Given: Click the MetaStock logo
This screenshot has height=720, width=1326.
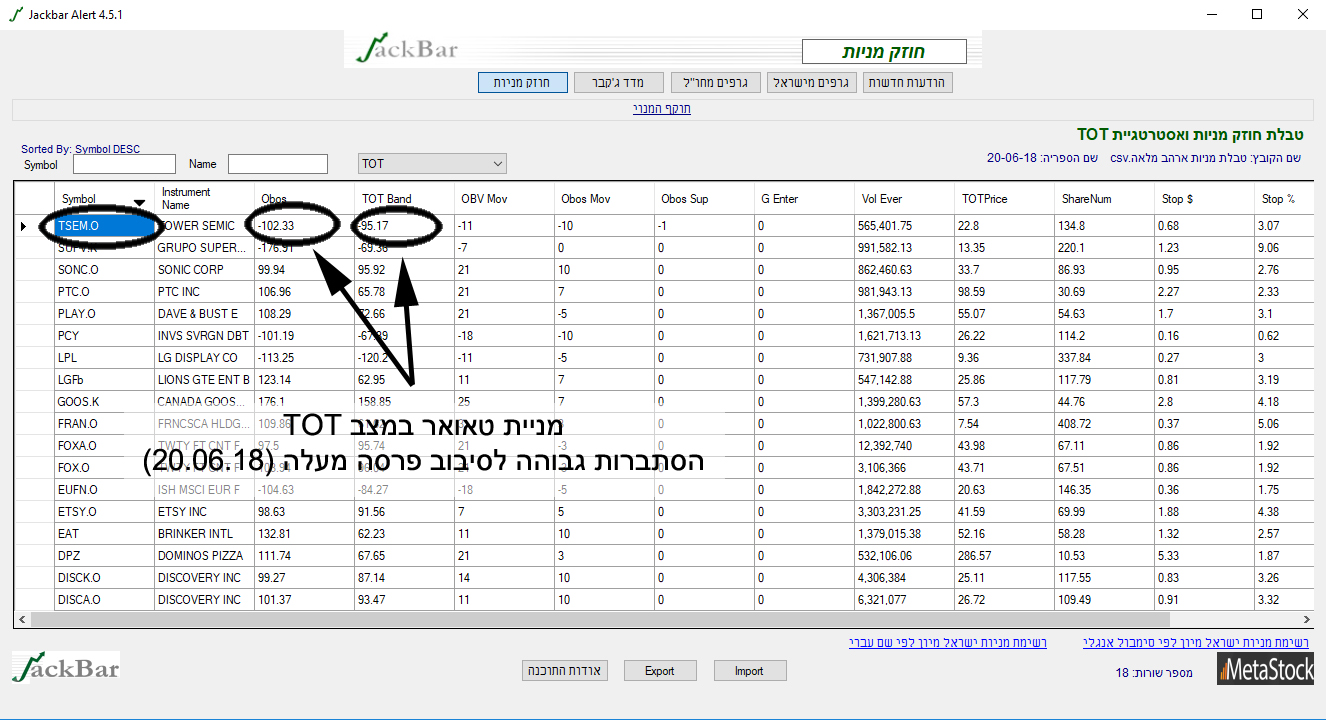Looking at the screenshot, I should click(1265, 669).
